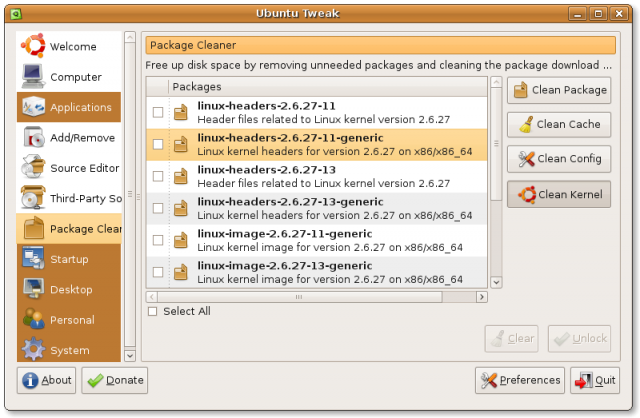Click the Startup category icon
The image size is (640, 418).
(33, 259)
